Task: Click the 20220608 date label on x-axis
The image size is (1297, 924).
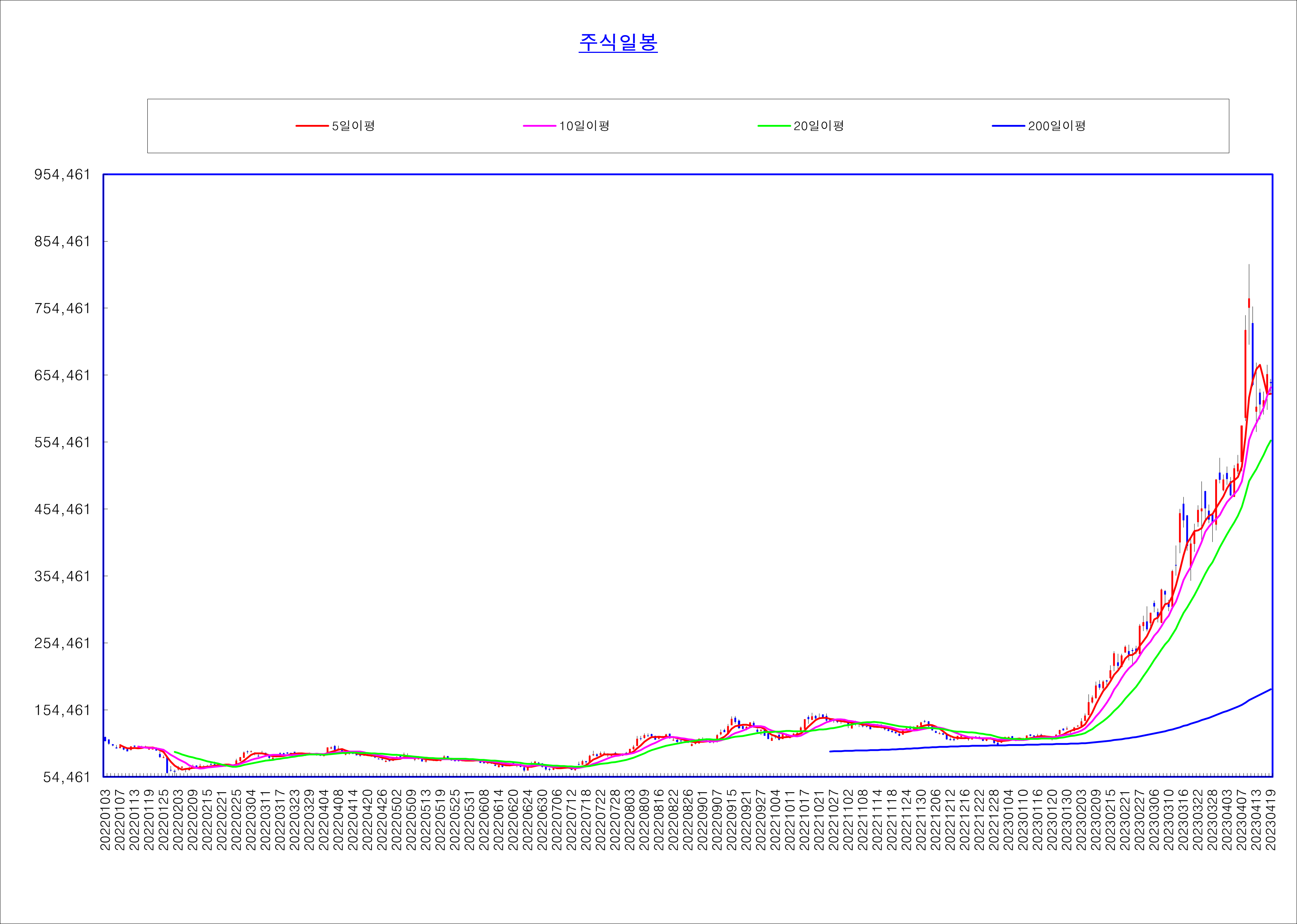Action: pos(484,819)
